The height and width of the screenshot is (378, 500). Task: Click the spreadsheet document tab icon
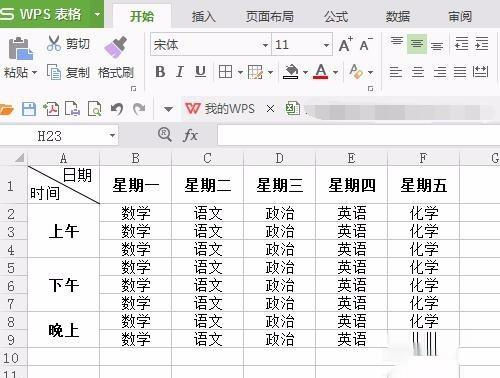coord(293,109)
